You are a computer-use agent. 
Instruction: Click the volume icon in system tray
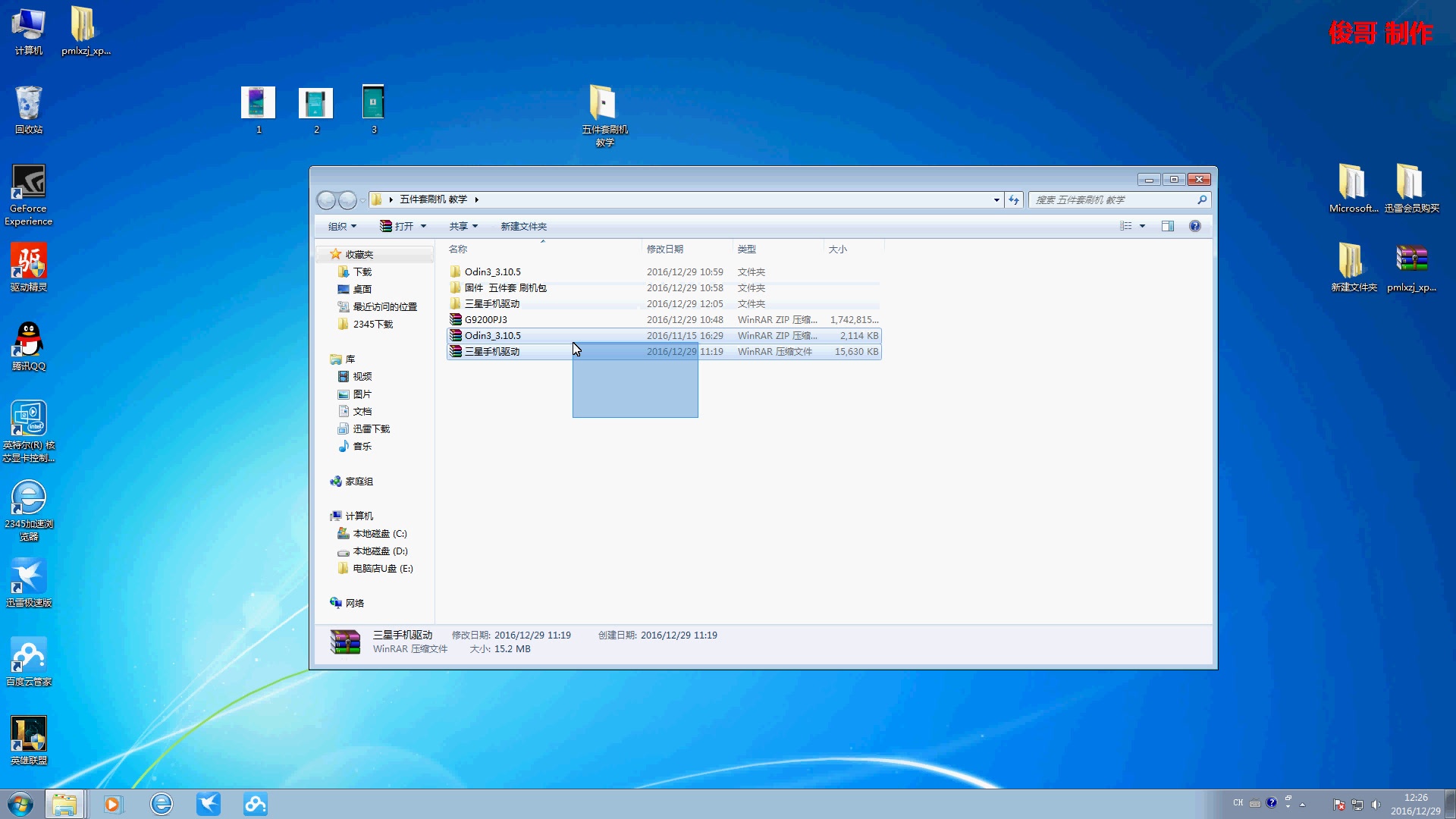(x=1376, y=804)
